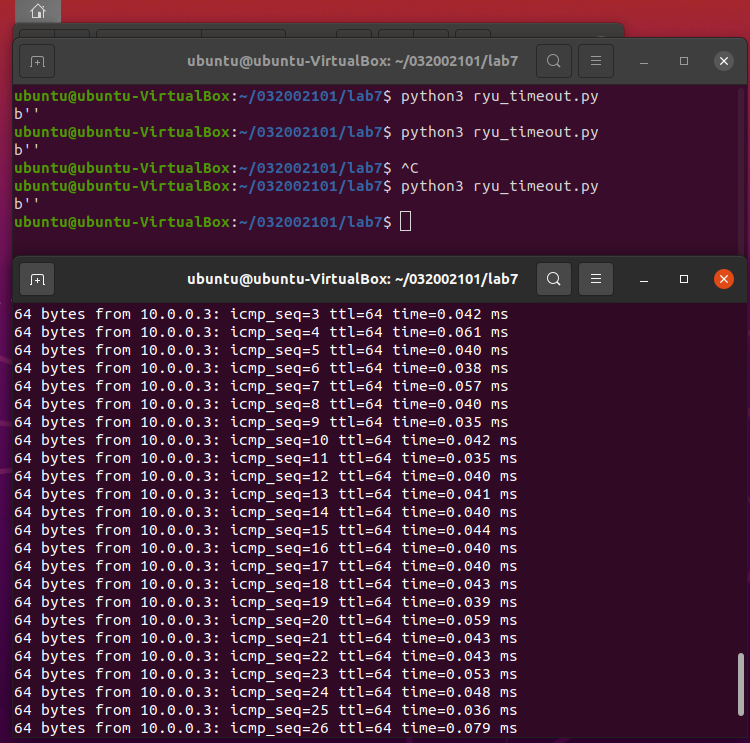Click the ping line with icmp_seq=12
This screenshot has height=743, width=750.
click(265, 476)
